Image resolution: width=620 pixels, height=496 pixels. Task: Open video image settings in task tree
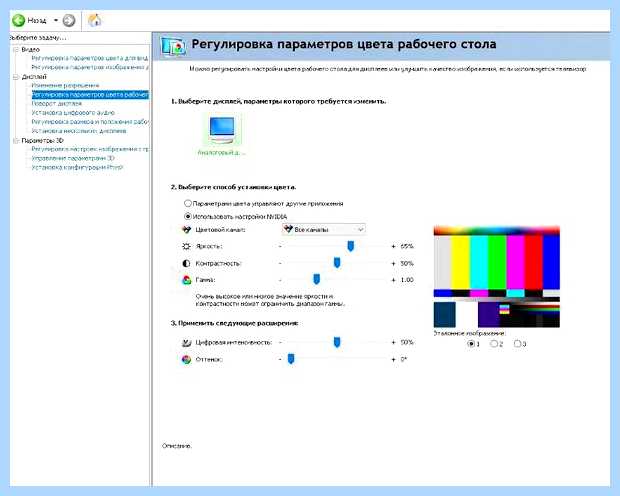[x=90, y=67]
